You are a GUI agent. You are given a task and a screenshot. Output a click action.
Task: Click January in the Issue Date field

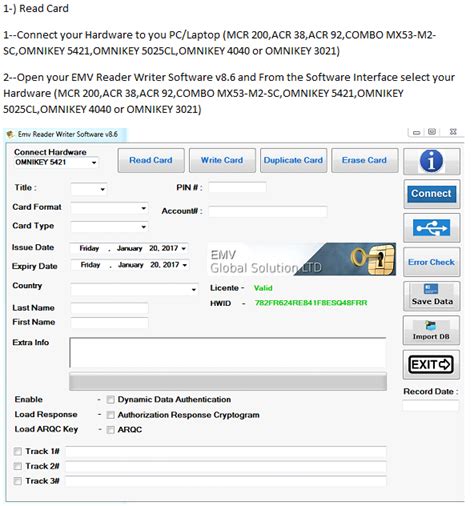point(129,249)
